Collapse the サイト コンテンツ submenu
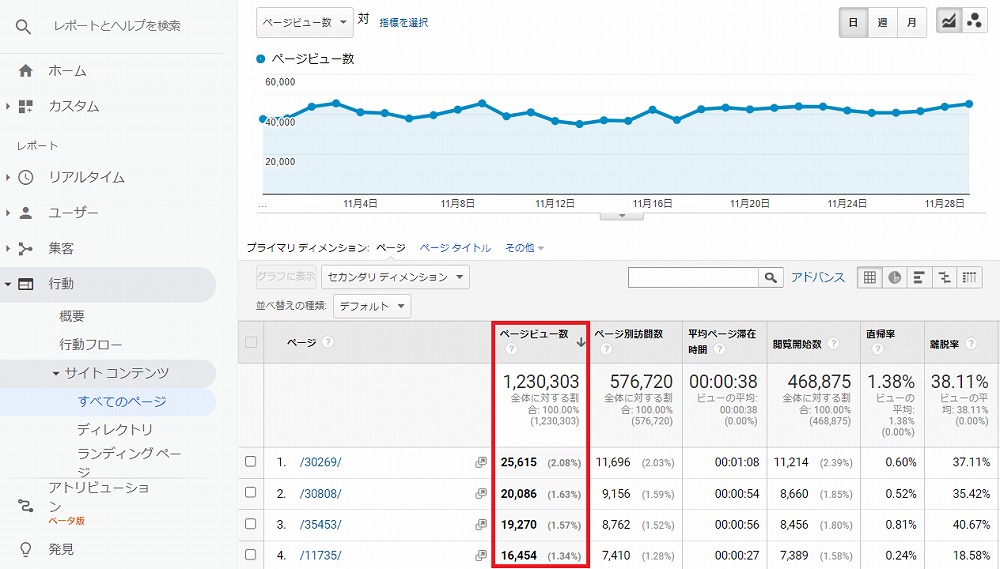 [56, 374]
